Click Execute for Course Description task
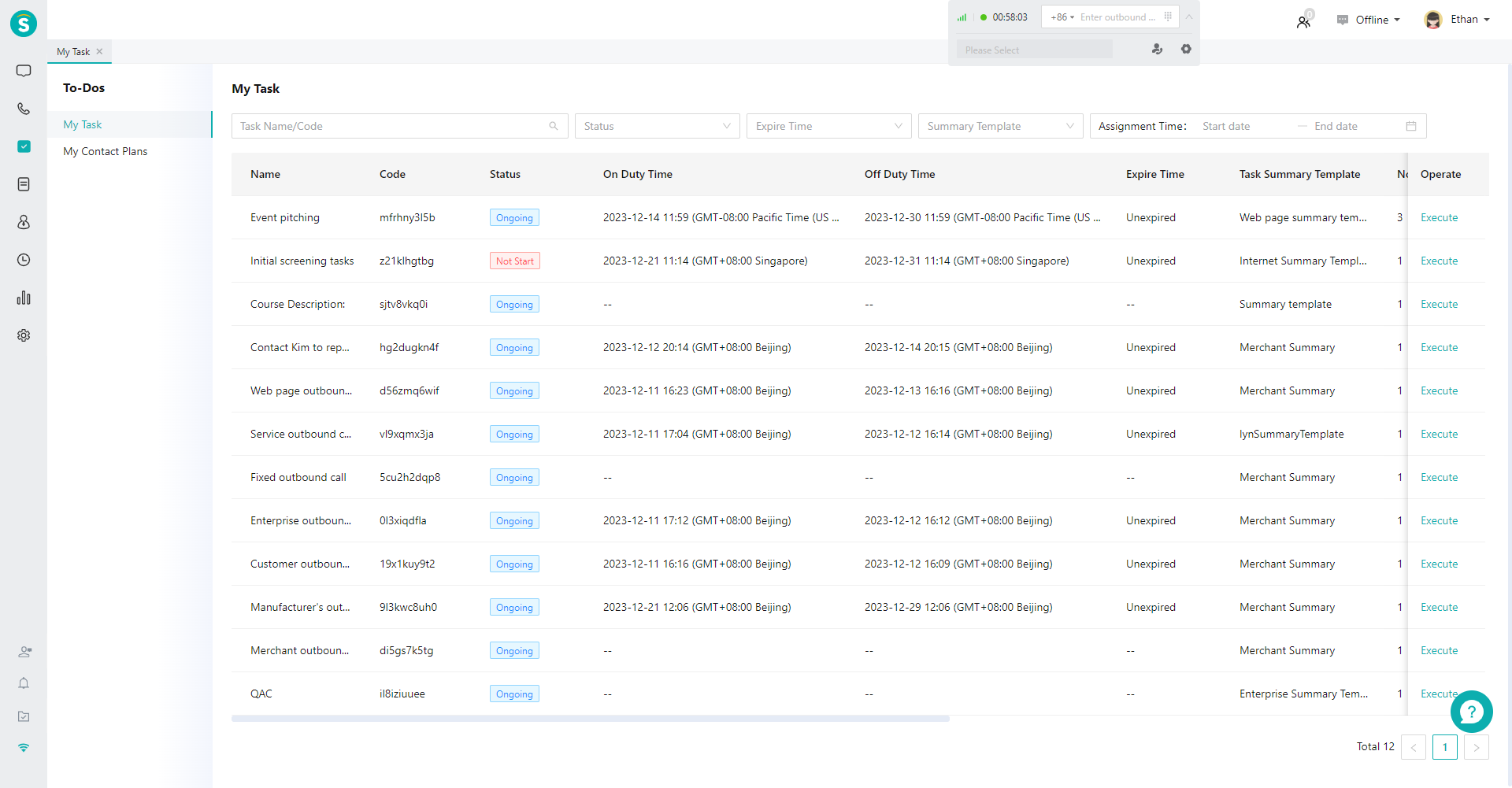 1439,304
